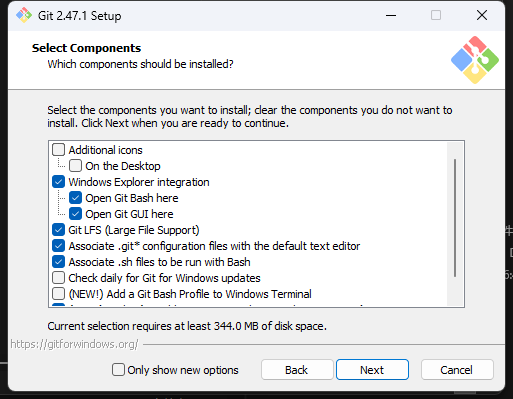Toggle Open Git GUI here checkbox

(x=75, y=214)
